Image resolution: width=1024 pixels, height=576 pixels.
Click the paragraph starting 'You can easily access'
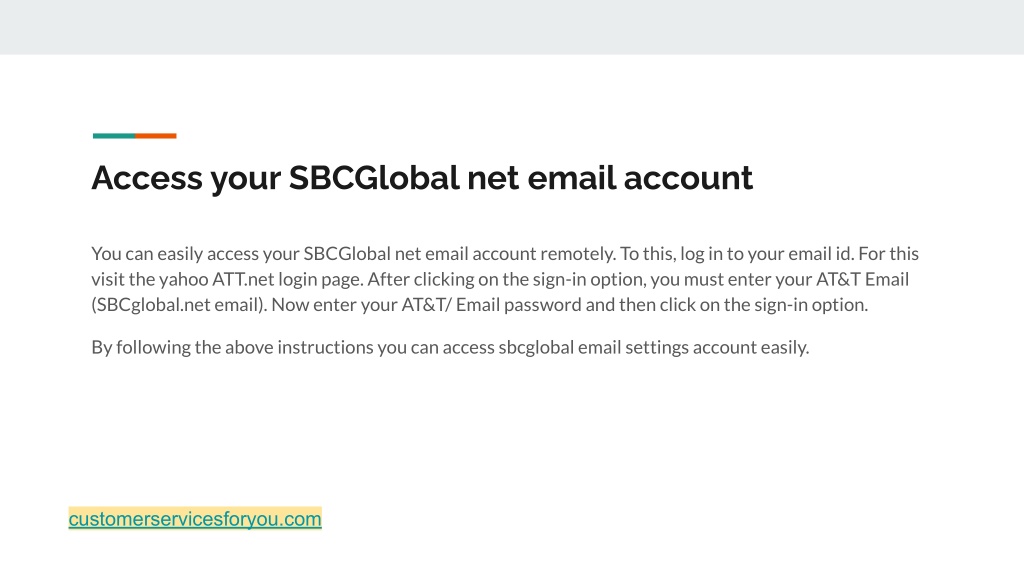tap(505, 279)
